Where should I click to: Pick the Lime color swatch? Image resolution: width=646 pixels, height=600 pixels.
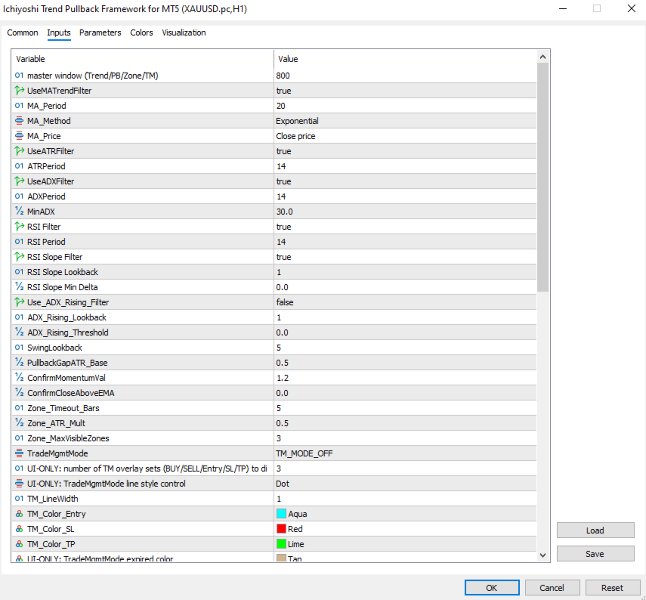[x=281, y=544]
